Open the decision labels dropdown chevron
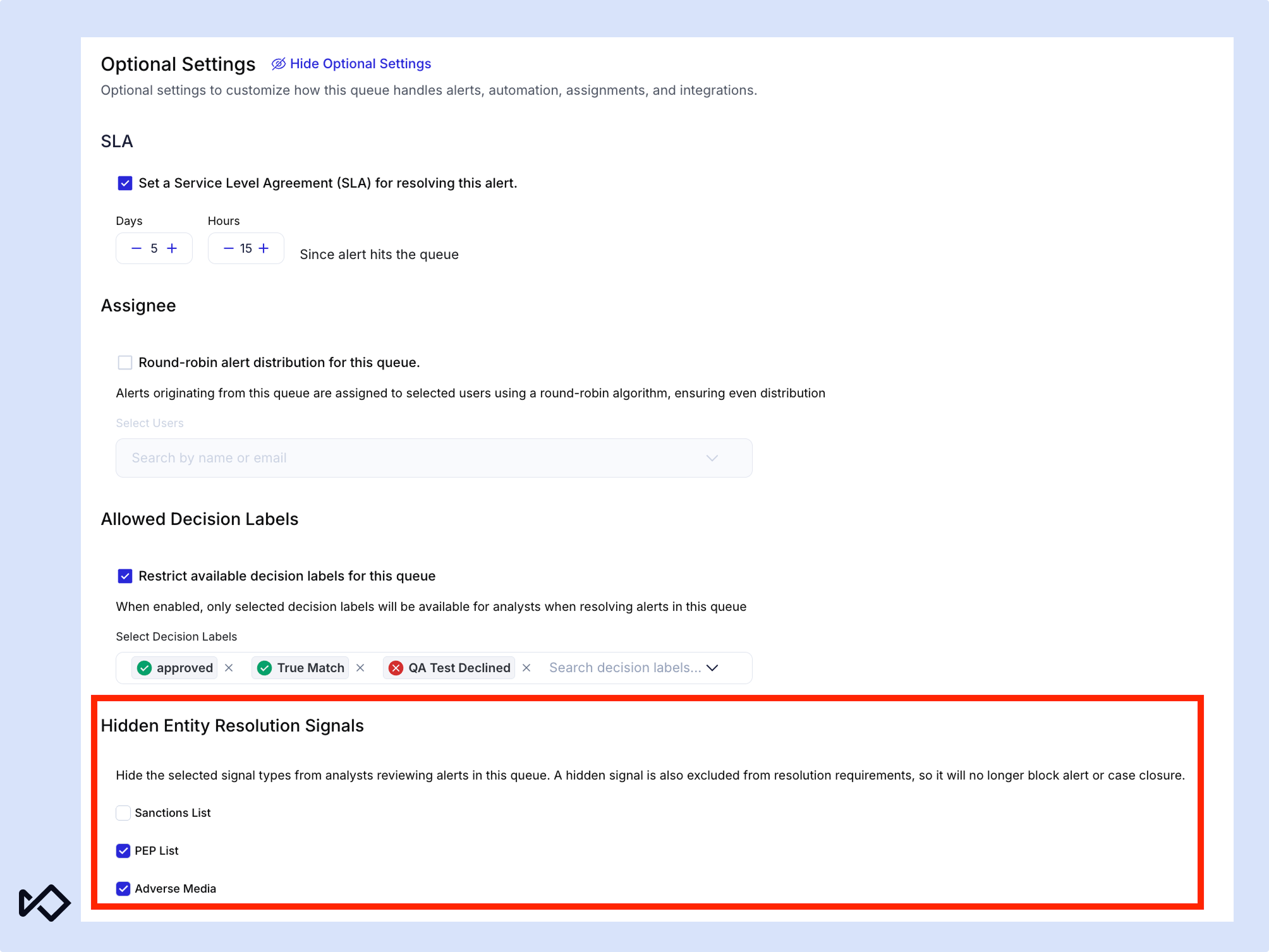Screen dimensions: 1269x952 [712, 668]
